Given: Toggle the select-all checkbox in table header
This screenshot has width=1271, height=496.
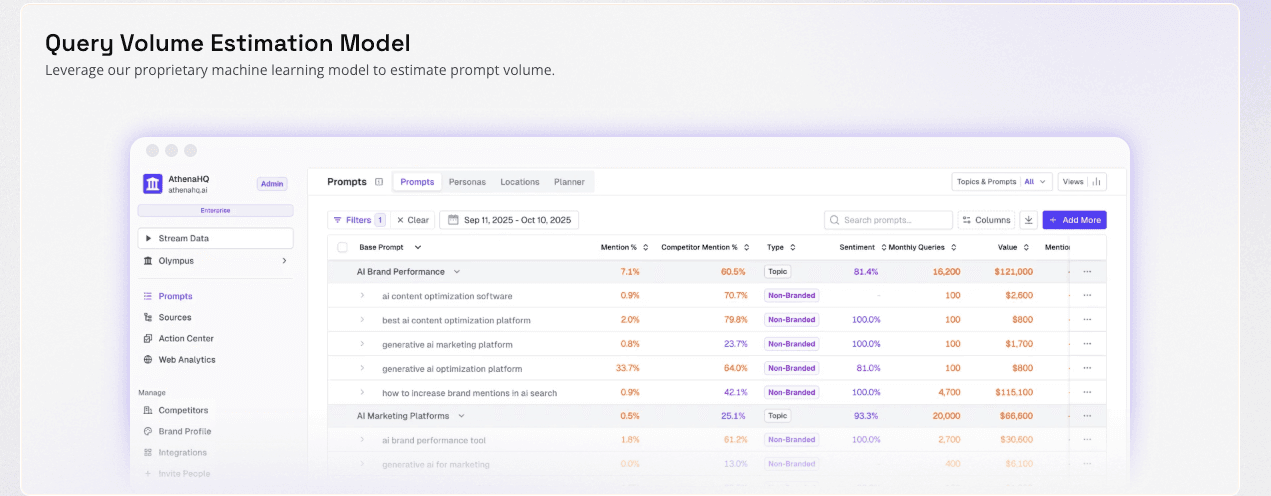Looking at the screenshot, I should 342,247.
